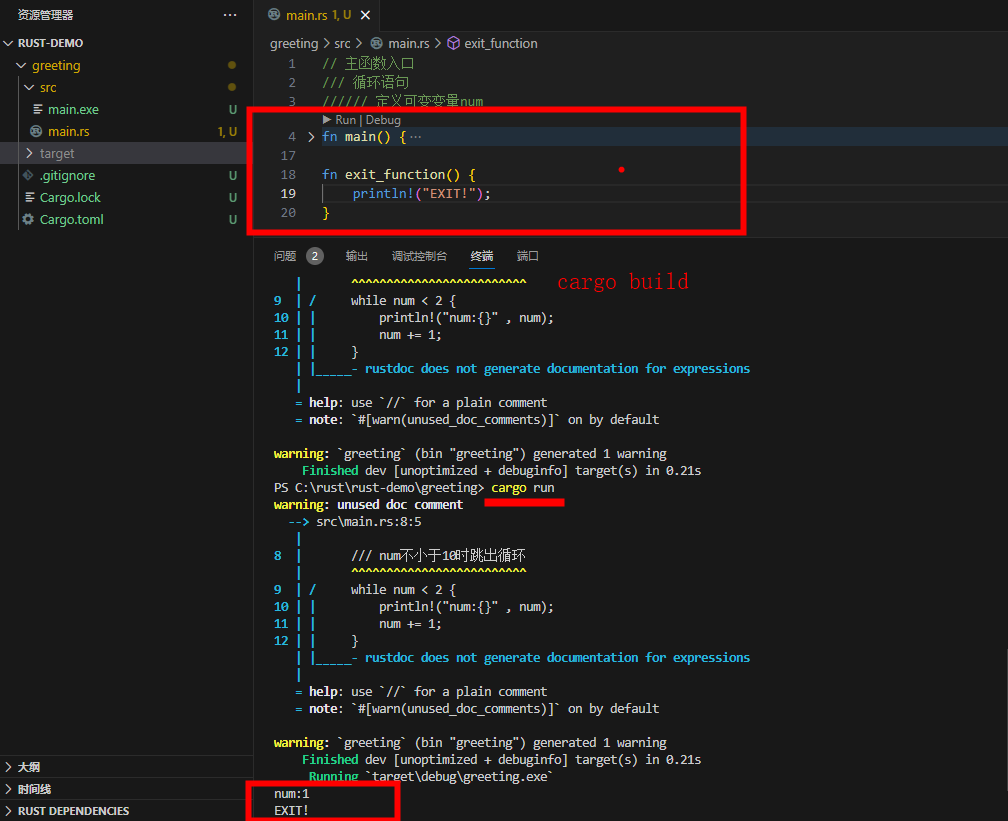Click the U status on Cargo.toml

[233, 219]
